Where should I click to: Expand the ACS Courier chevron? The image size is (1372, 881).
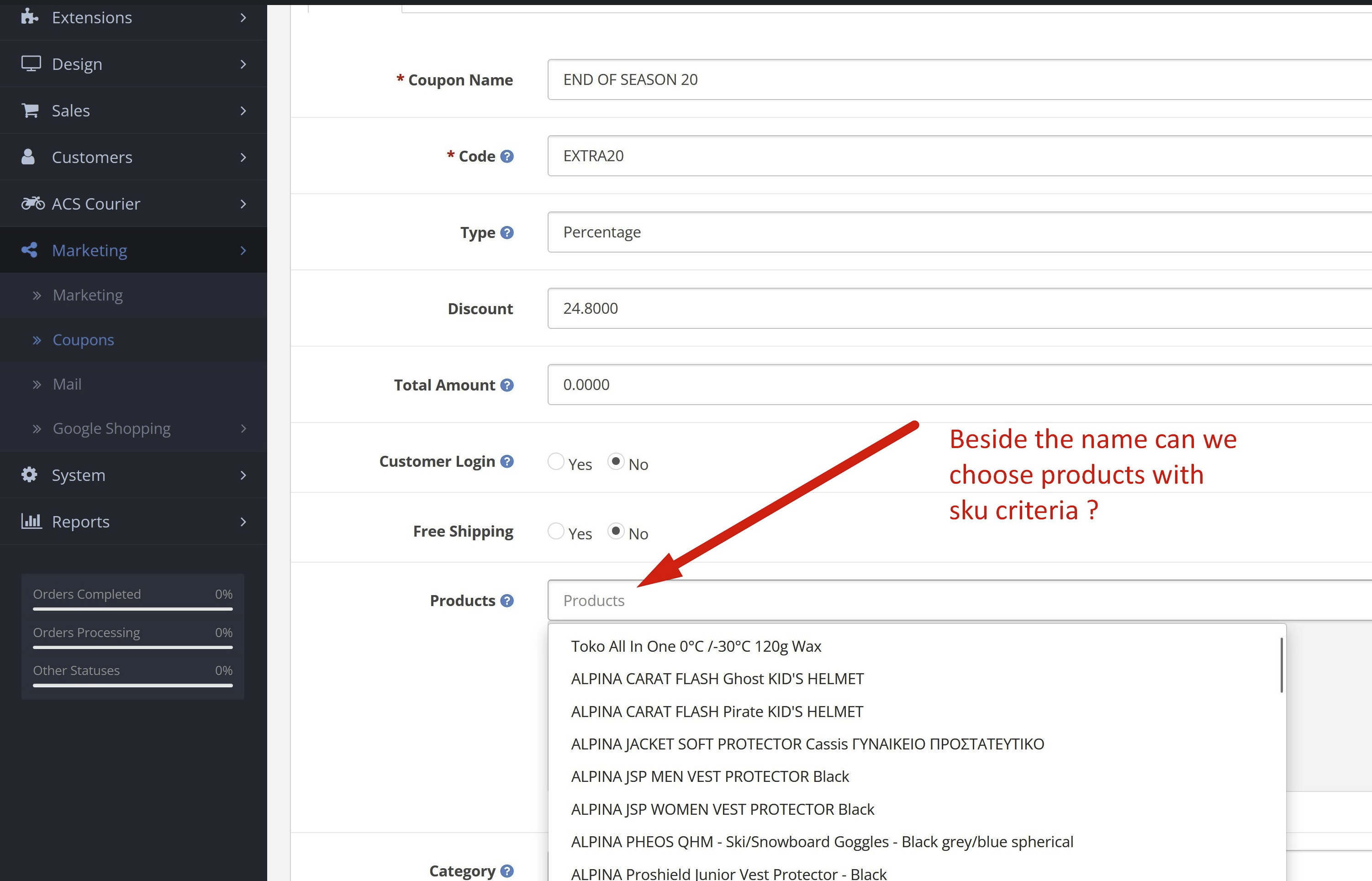coord(243,204)
